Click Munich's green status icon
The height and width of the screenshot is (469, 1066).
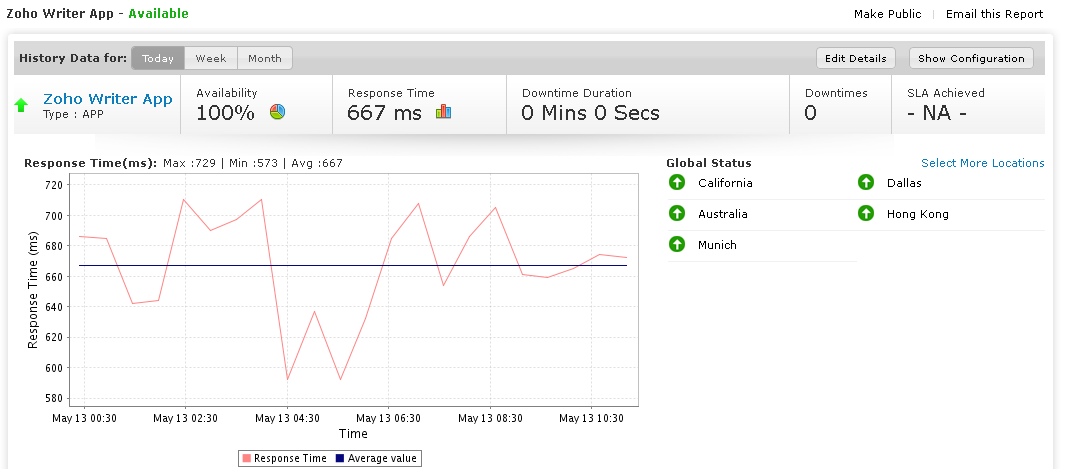click(x=676, y=244)
